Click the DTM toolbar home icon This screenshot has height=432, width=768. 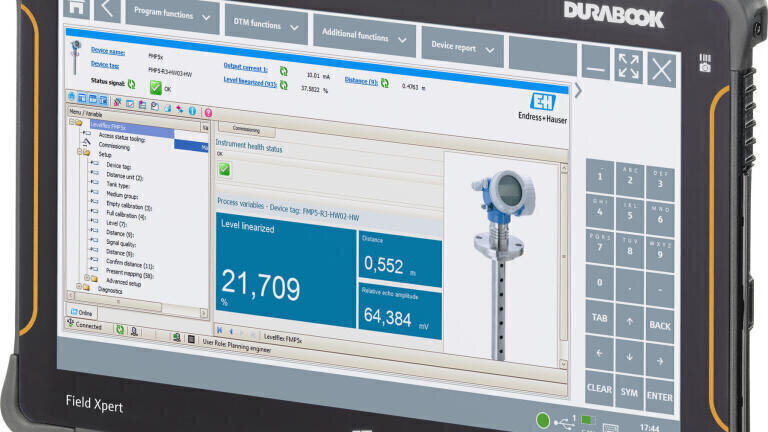72,96
